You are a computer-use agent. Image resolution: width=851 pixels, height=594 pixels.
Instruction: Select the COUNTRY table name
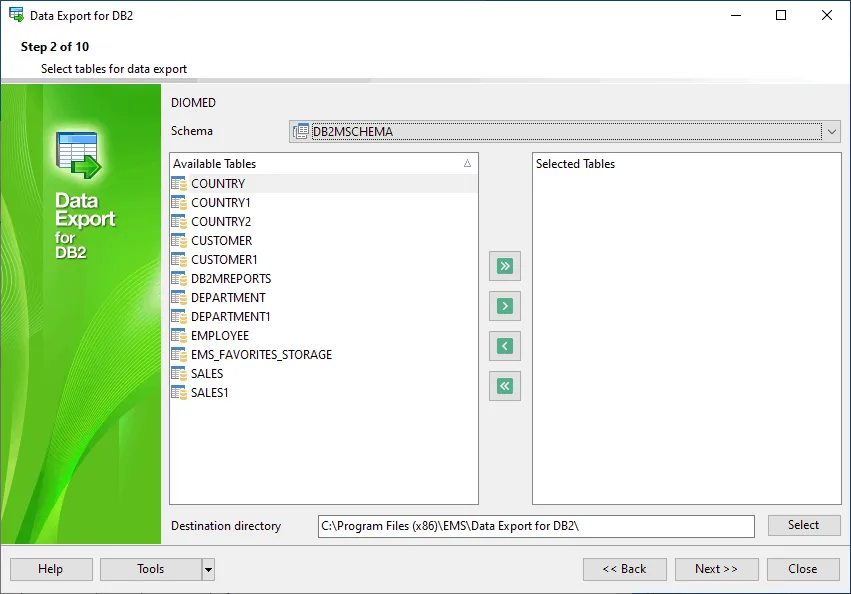[x=218, y=184]
